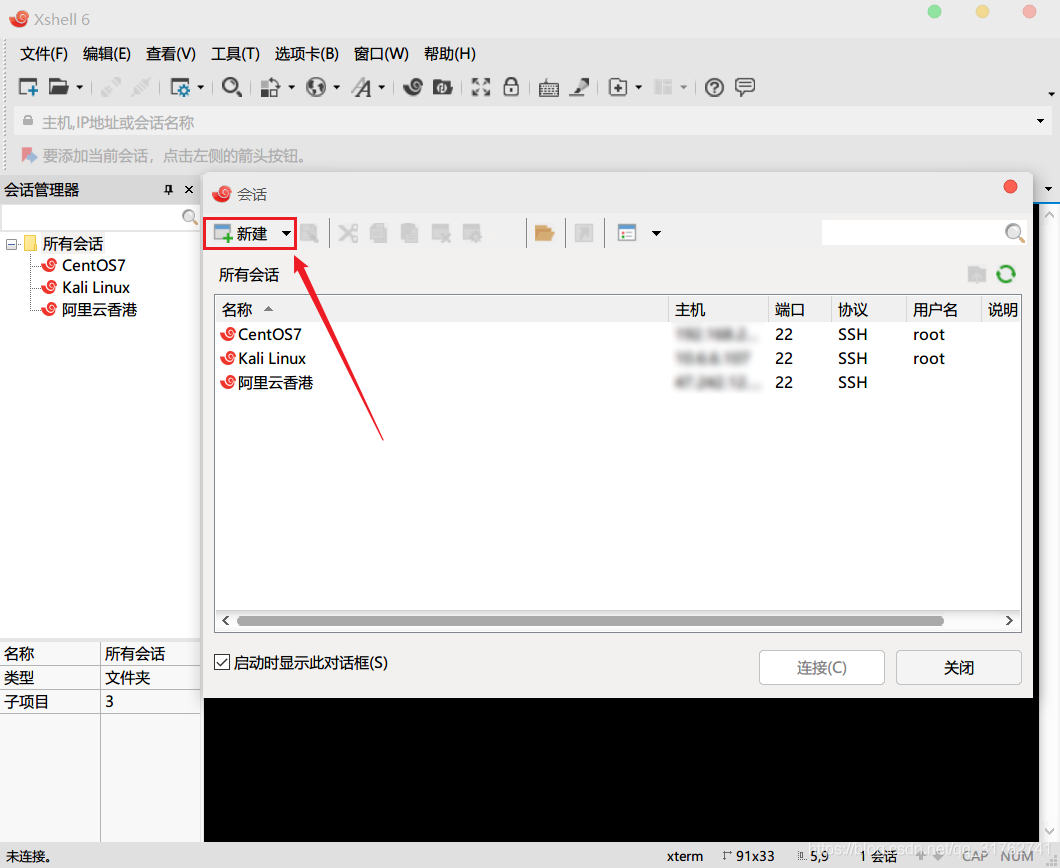Select CentOS7 row in sessions dialog list
1060x868 pixels.
pyautogui.click(x=617, y=335)
